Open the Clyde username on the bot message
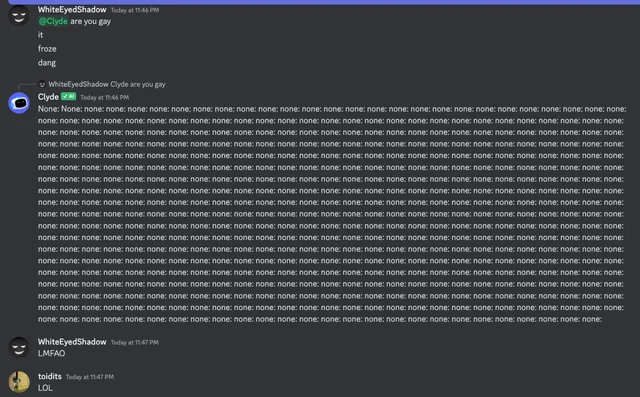 pyautogui.click(x=48, y=97)
